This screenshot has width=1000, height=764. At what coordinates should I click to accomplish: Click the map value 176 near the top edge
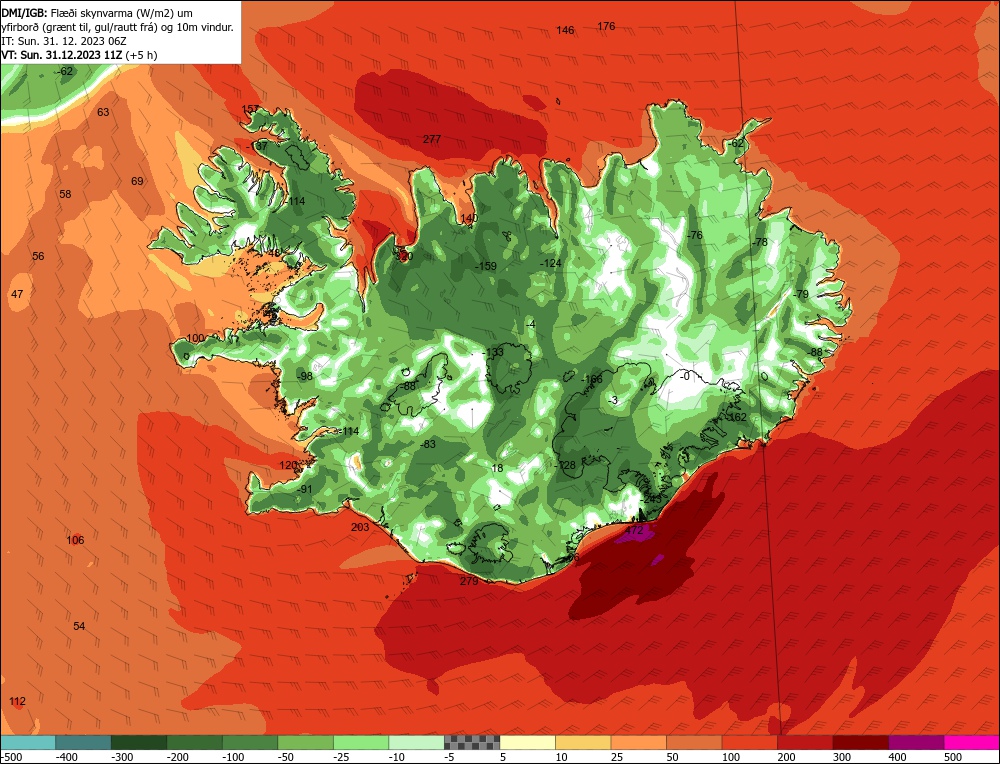(x=607, y=26)
